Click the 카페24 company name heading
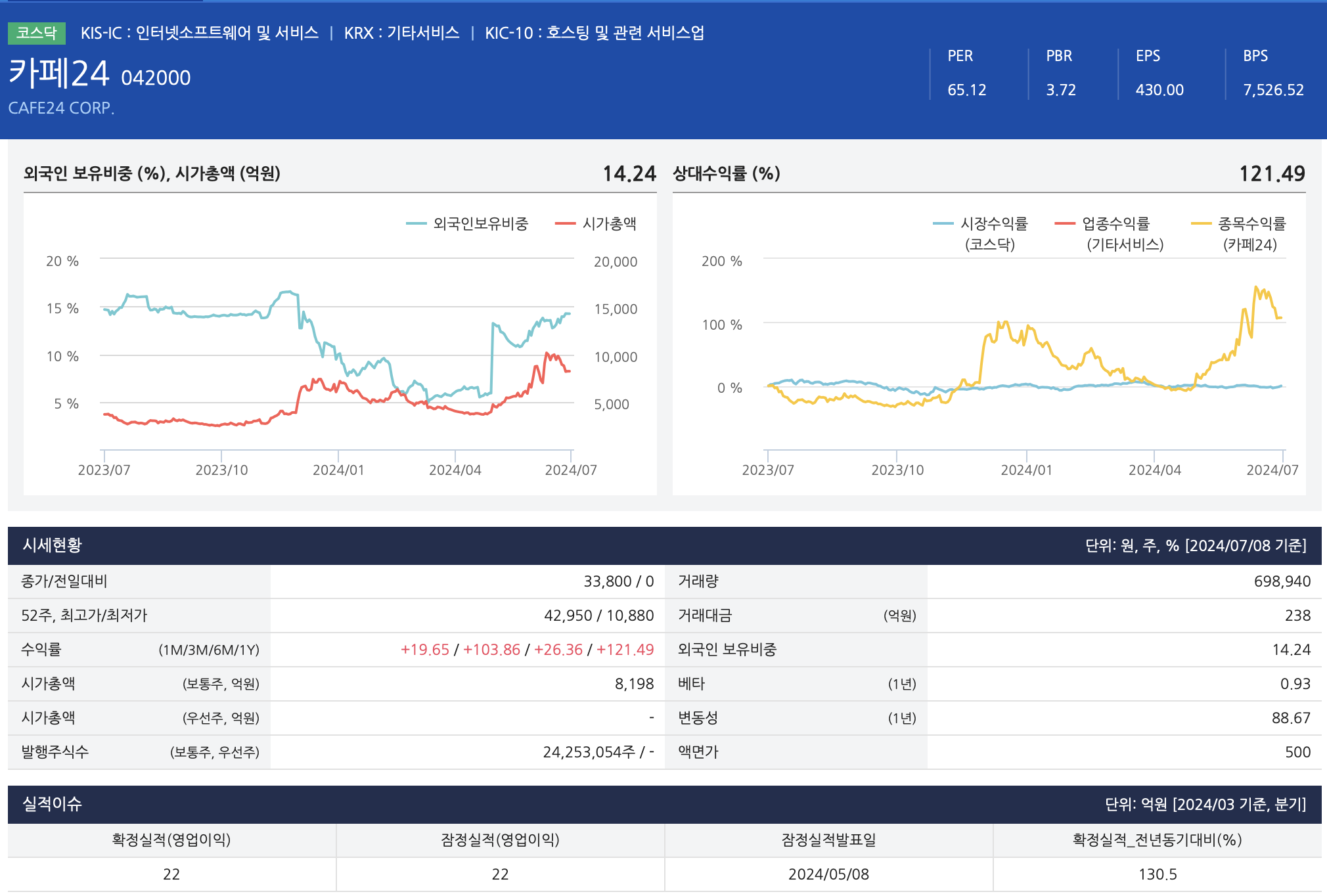Screen dimensions: 1327x896 (59, 74)
